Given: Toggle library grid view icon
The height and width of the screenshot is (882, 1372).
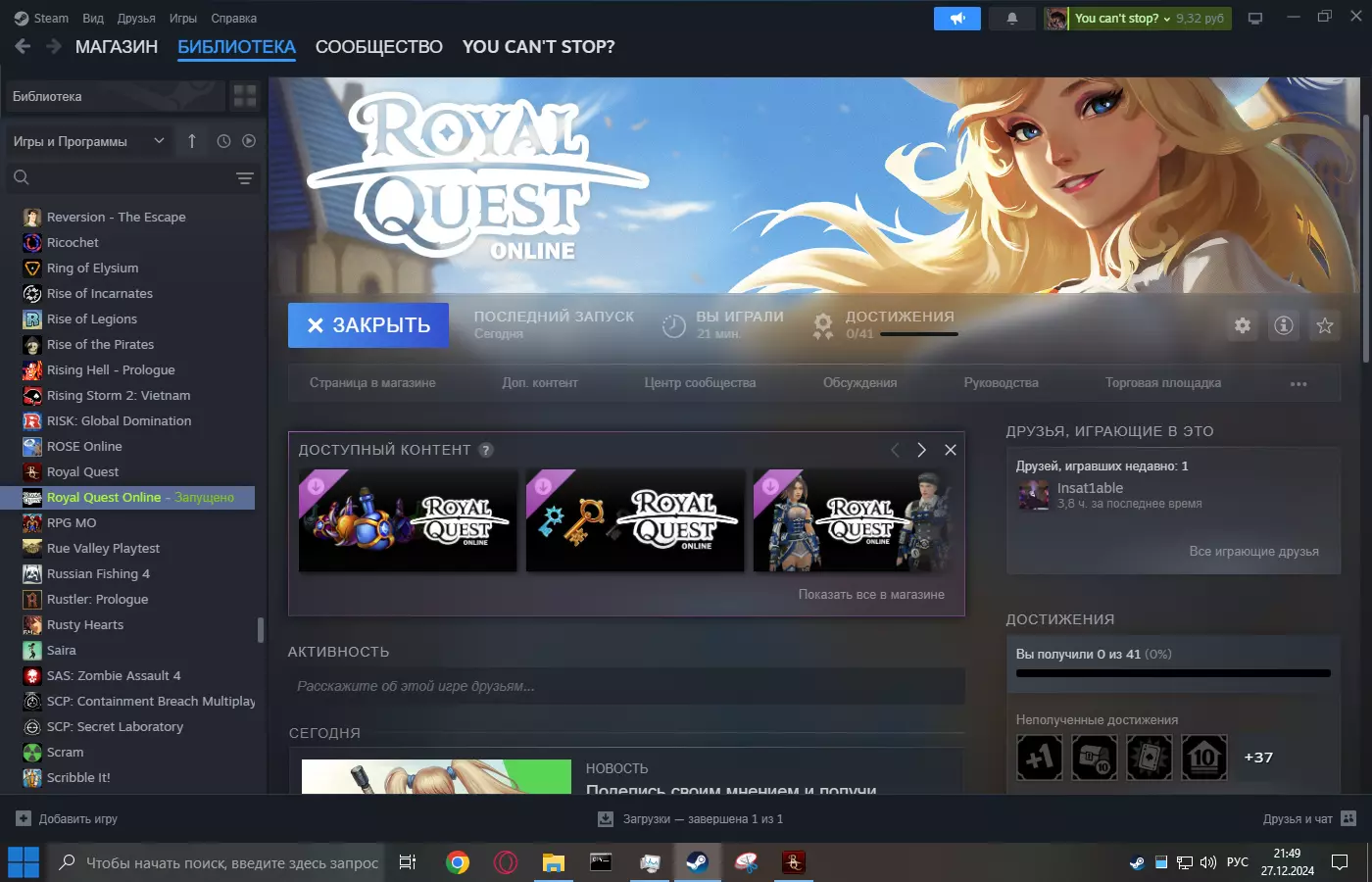Looking at the screenshot, I should [x=245, y=96].
